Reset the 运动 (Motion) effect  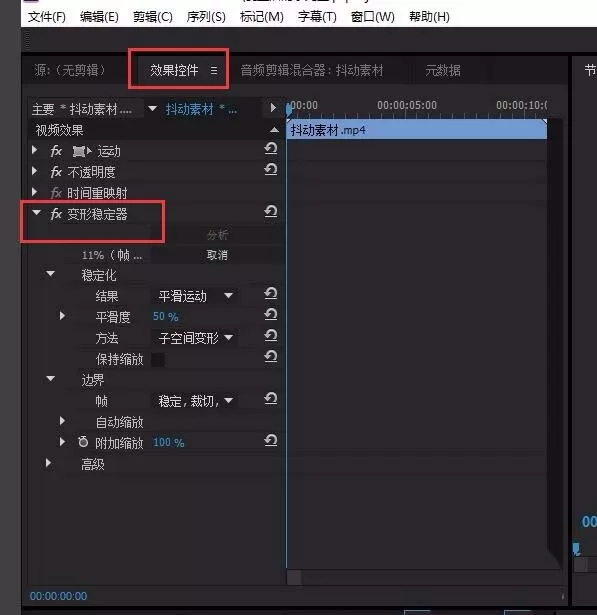coord(271,149)
